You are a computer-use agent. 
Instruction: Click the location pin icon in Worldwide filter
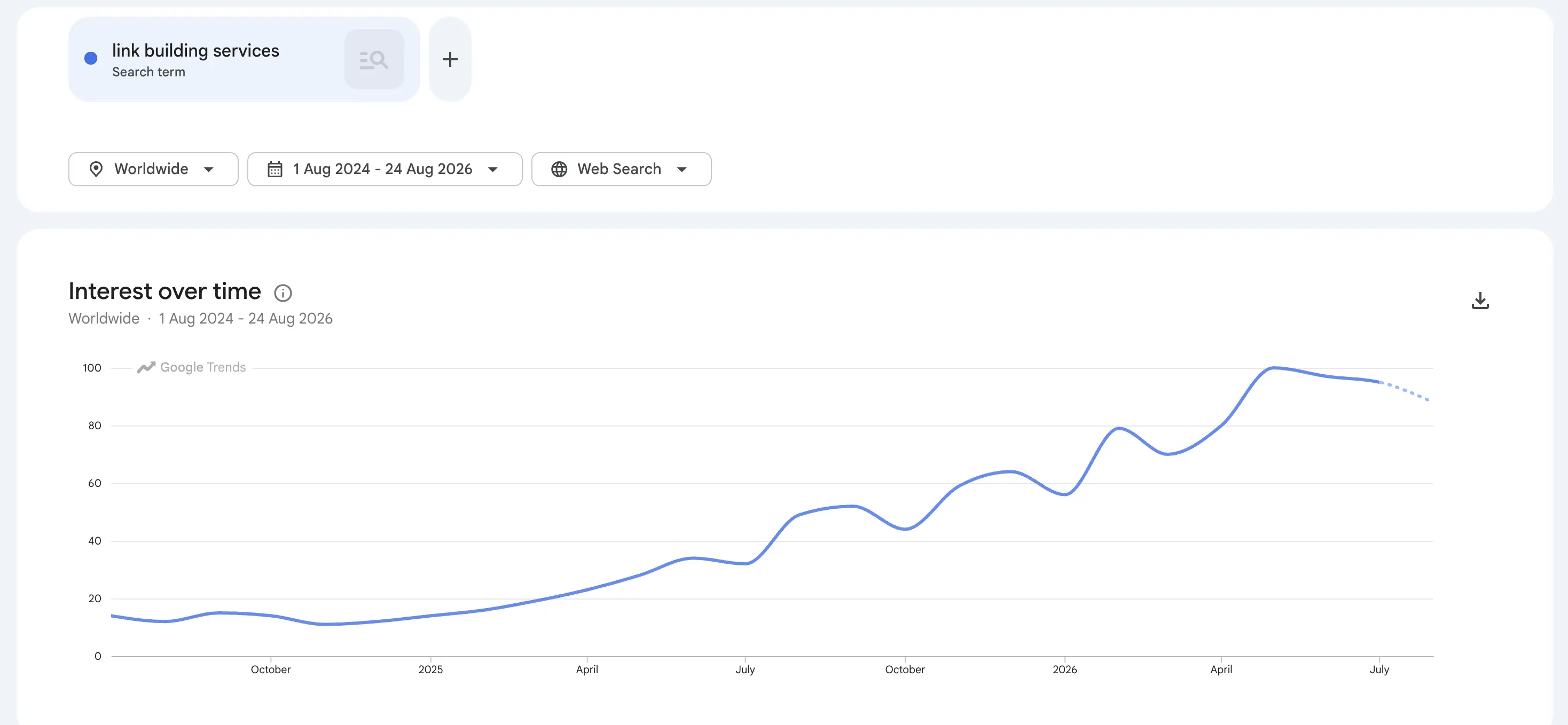click(x=96, y=169)
